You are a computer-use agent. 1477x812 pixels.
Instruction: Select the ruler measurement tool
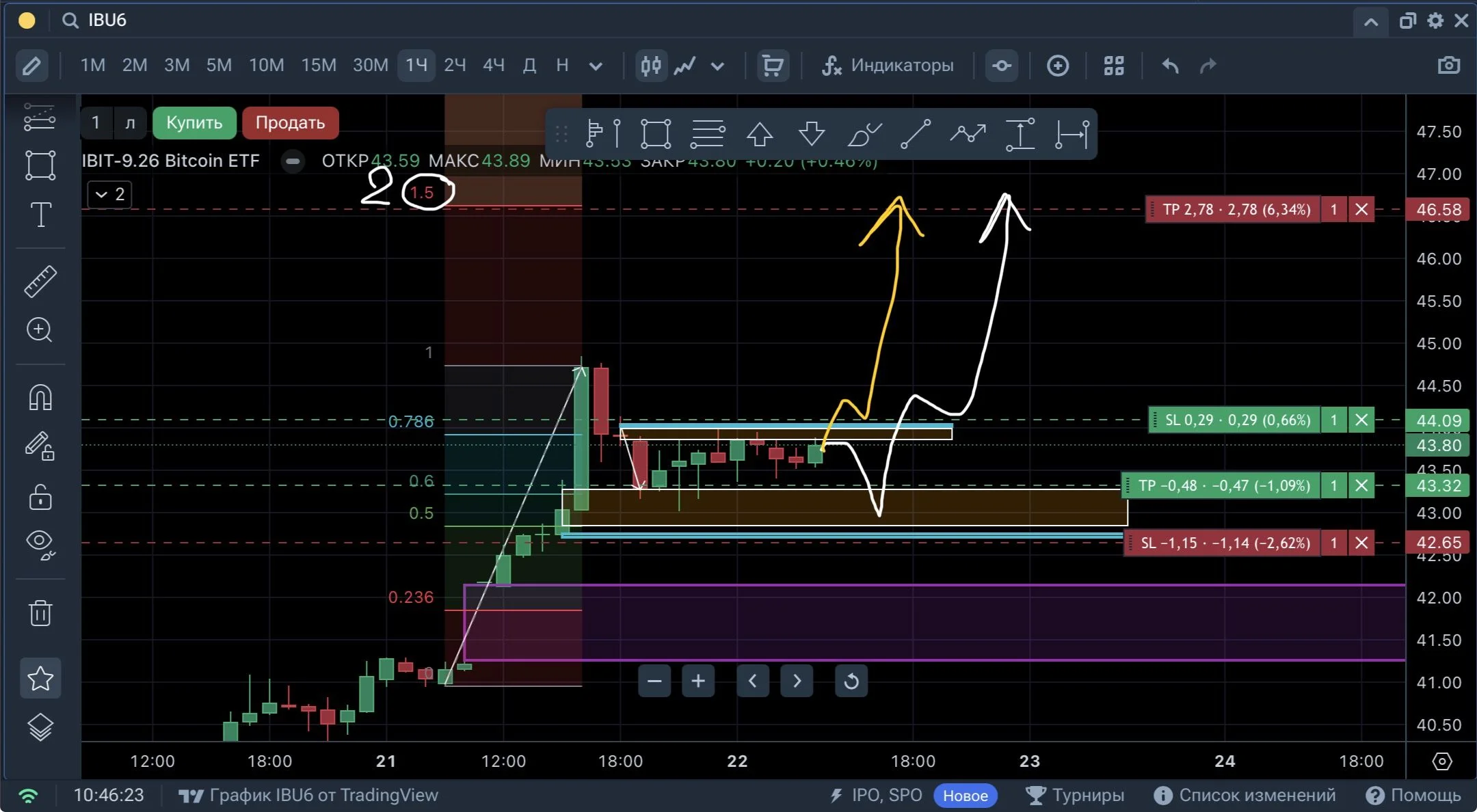pos(40,281)
